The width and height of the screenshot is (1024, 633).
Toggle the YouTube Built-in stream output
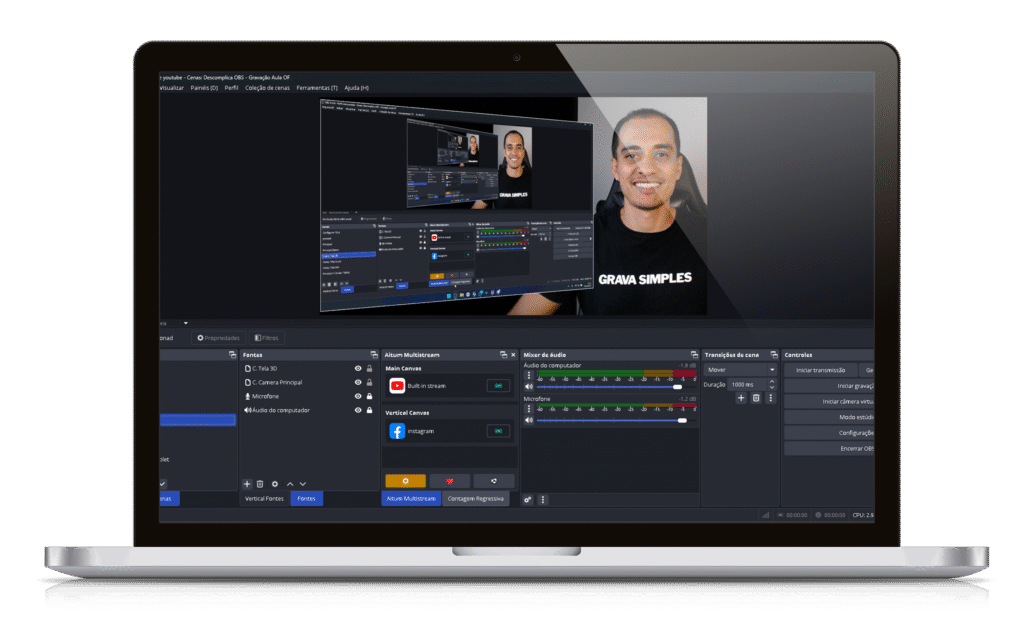[497, 385]
